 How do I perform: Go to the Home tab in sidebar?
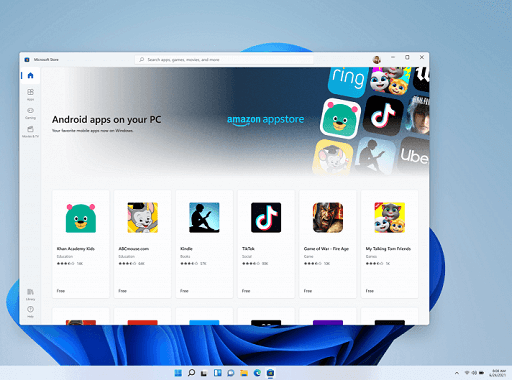(x=30, y=75)
